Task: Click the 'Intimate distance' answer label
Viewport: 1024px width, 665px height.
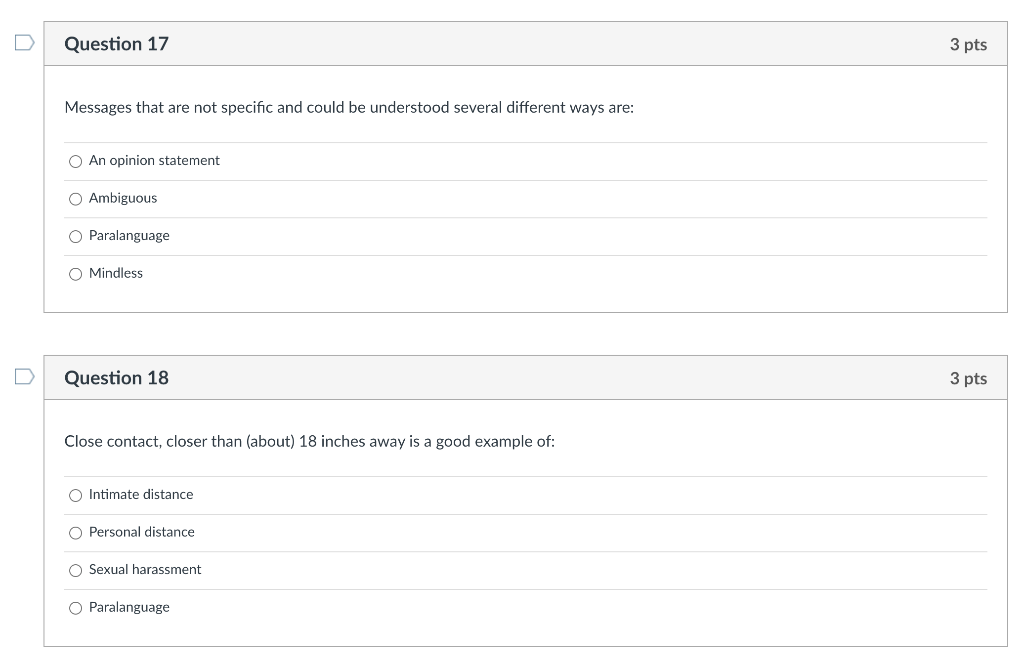Action: pyautogui.click(x=141, y=495)
